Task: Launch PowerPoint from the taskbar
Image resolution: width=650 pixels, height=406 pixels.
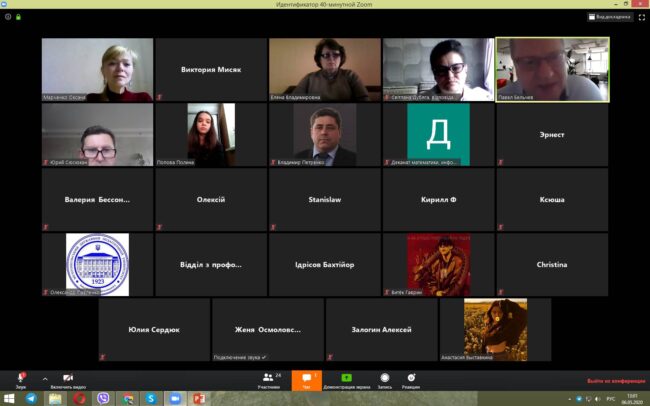Action: point(198,398)
